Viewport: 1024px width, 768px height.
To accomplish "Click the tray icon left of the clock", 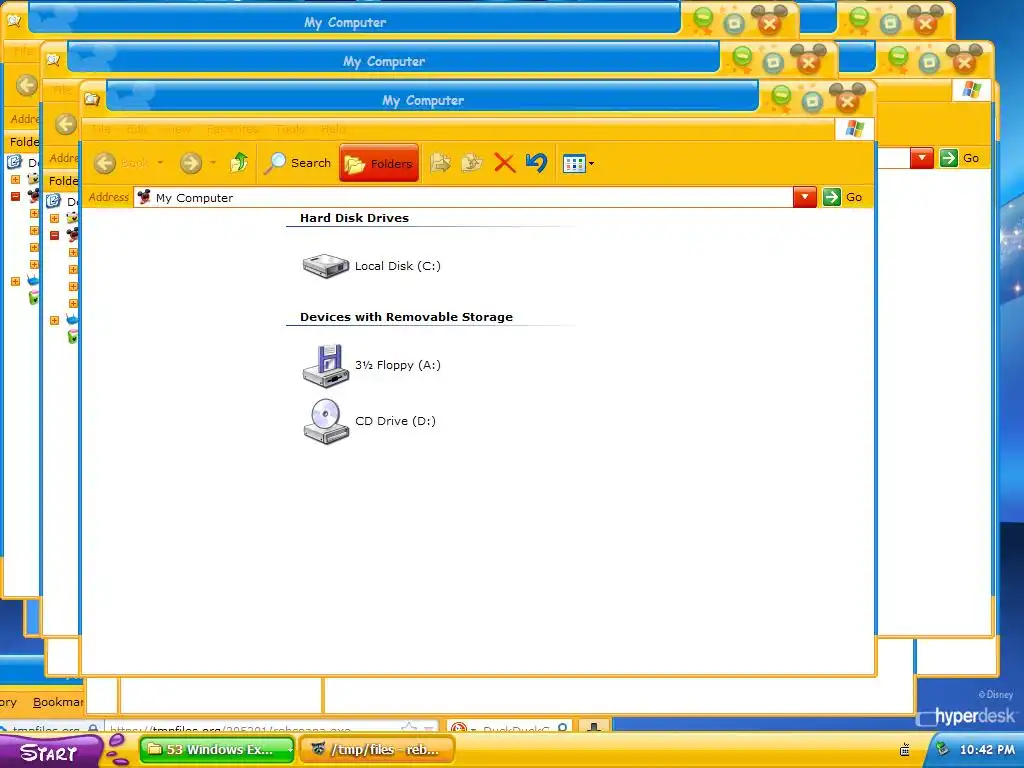I will [x=942, y=750].
